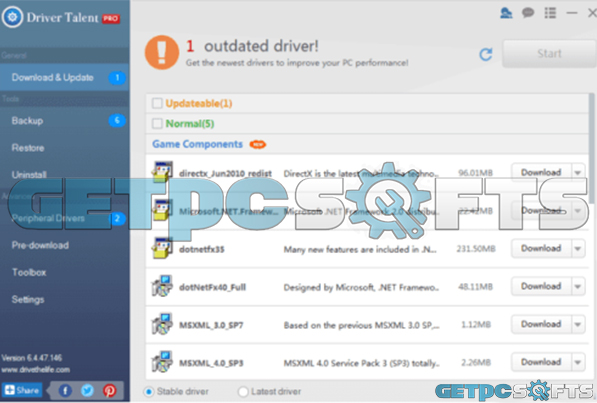Screen dimensions: 597x403
Task: Share on Twitter icon
Action: tap(87, 390)
